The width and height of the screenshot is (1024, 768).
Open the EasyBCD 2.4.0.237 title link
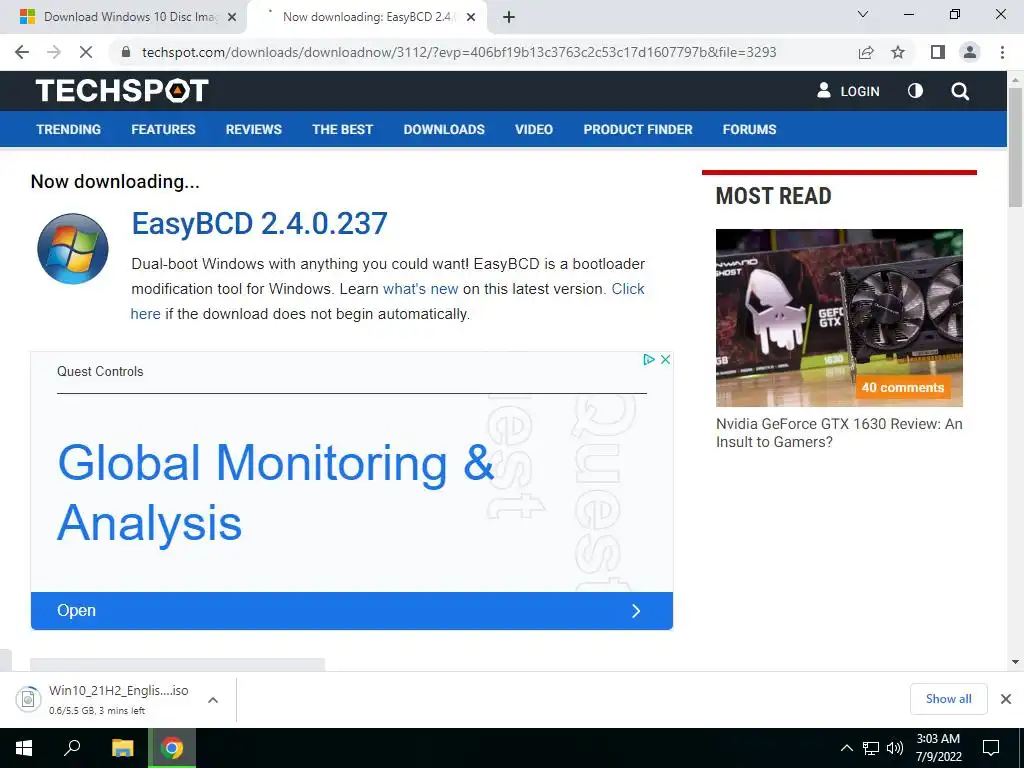pos(259,223)
